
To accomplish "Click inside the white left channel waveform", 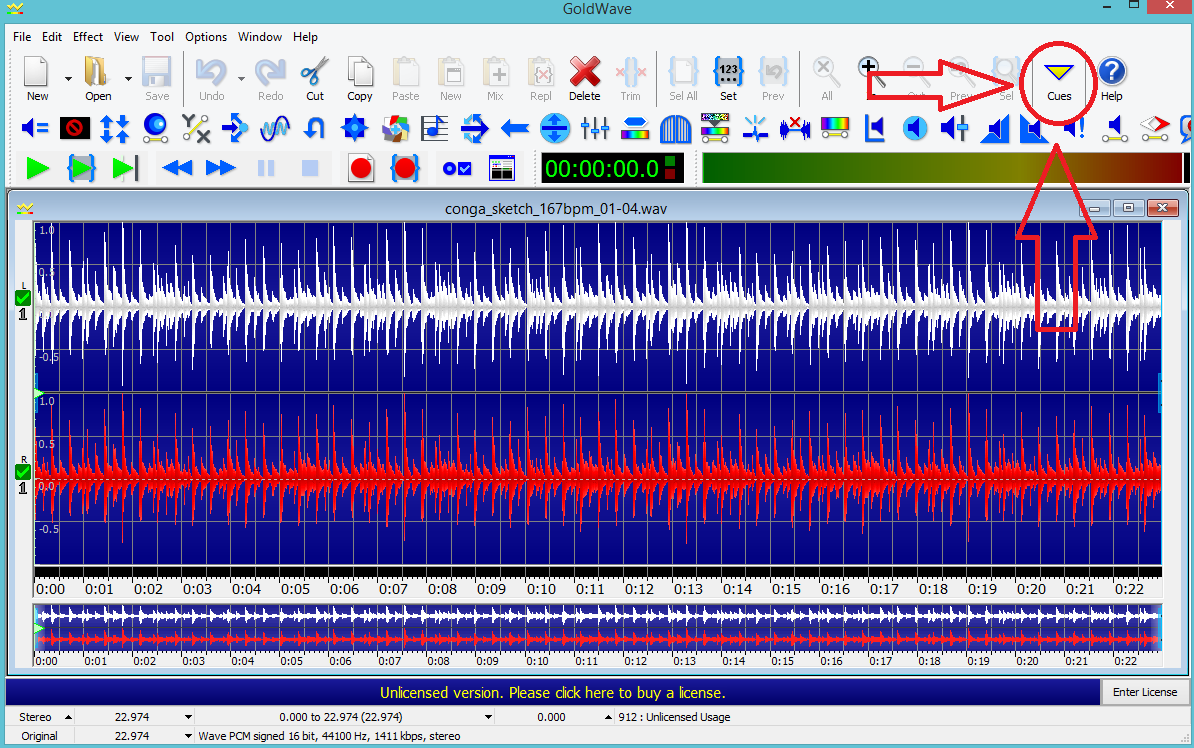I will point(597,306).
